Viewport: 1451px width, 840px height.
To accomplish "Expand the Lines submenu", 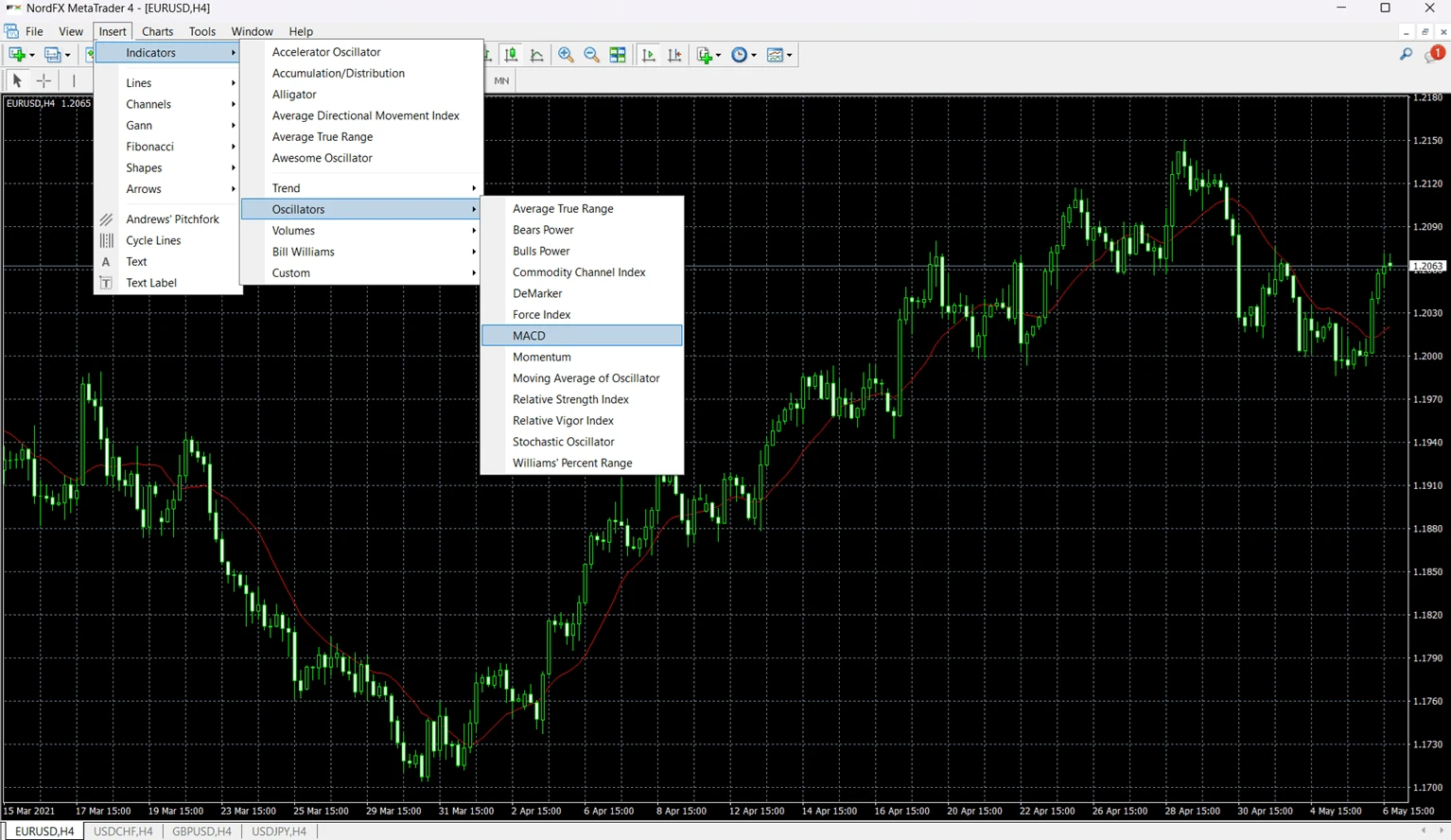I will pos(168,83).
